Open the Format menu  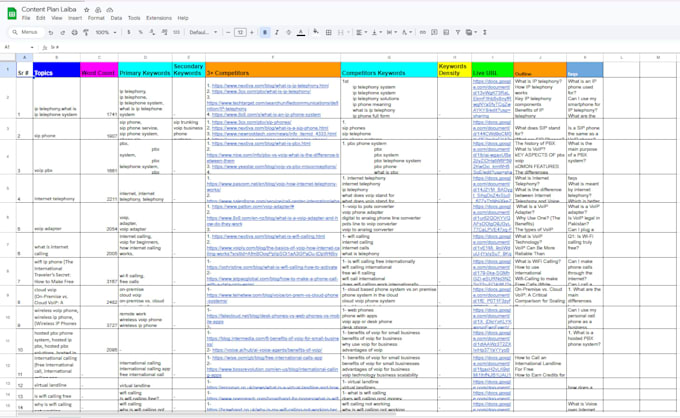click(x=96, y=18)
